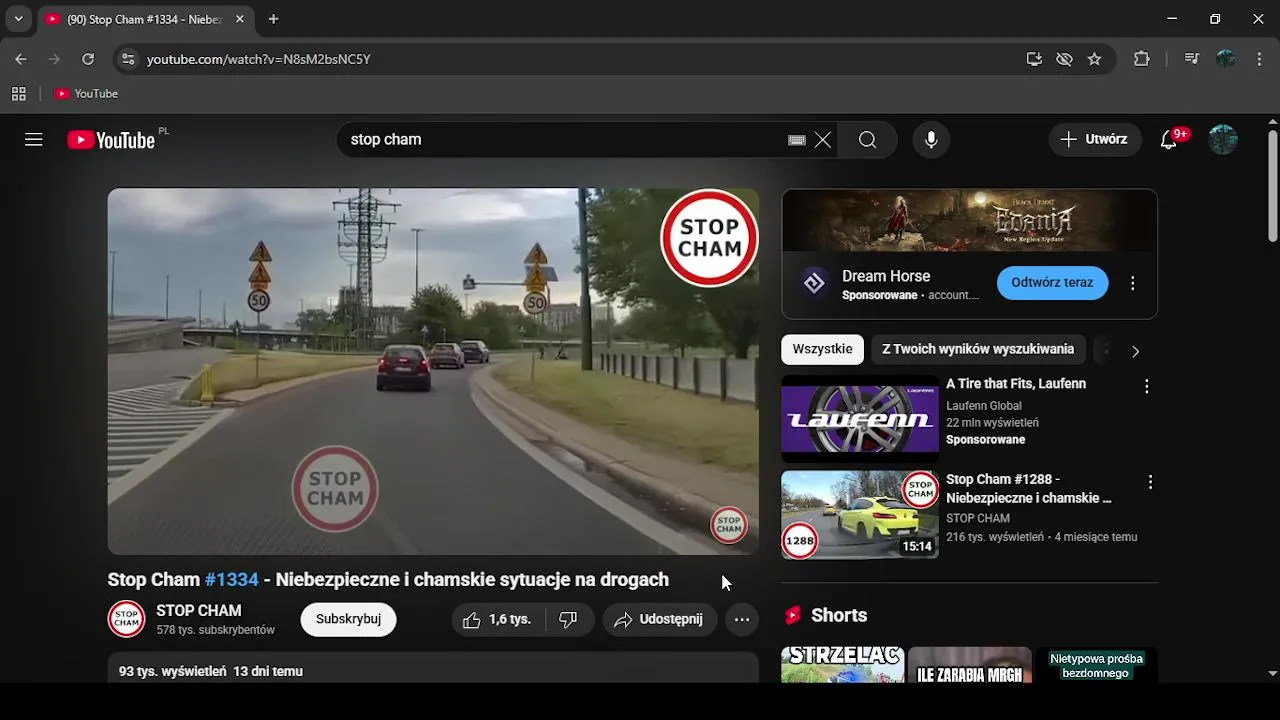Open A Tire that Fits, Laufenn title
This screenshot has height=720, width=1280.
pyautogui.click(x=1016, y=384)
